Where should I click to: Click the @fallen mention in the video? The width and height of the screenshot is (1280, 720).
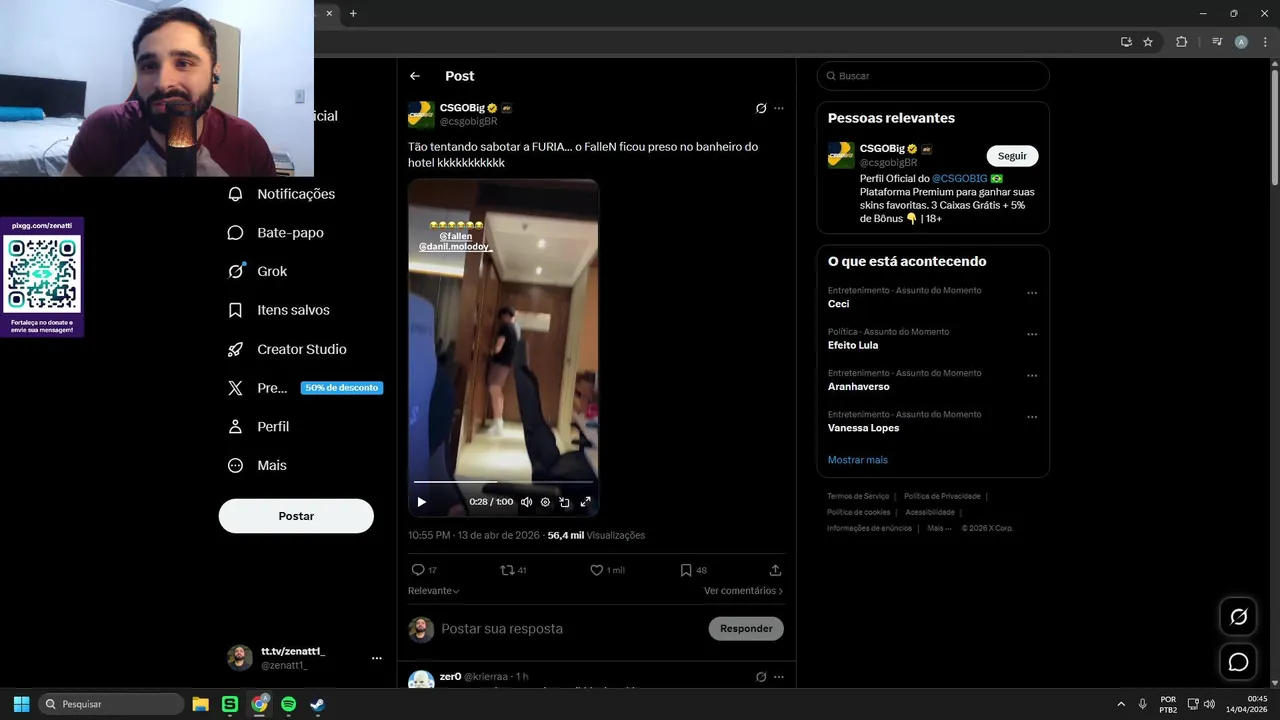tap(456, 236)
